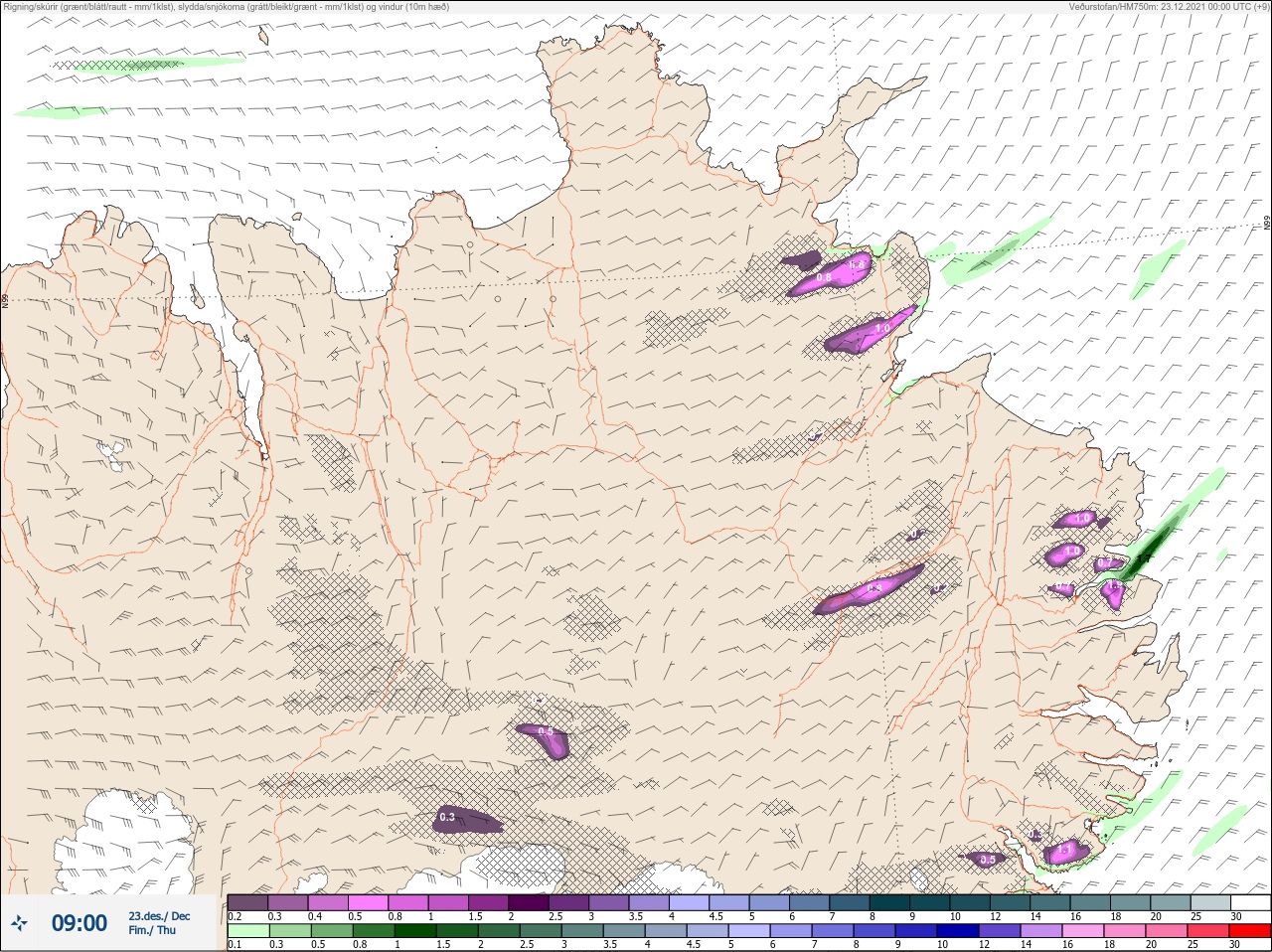Image resolution: width=1272 pixels, height=952 pixels.
Task: Click the 09:00 forecast time label
Action: click(79, 923)
